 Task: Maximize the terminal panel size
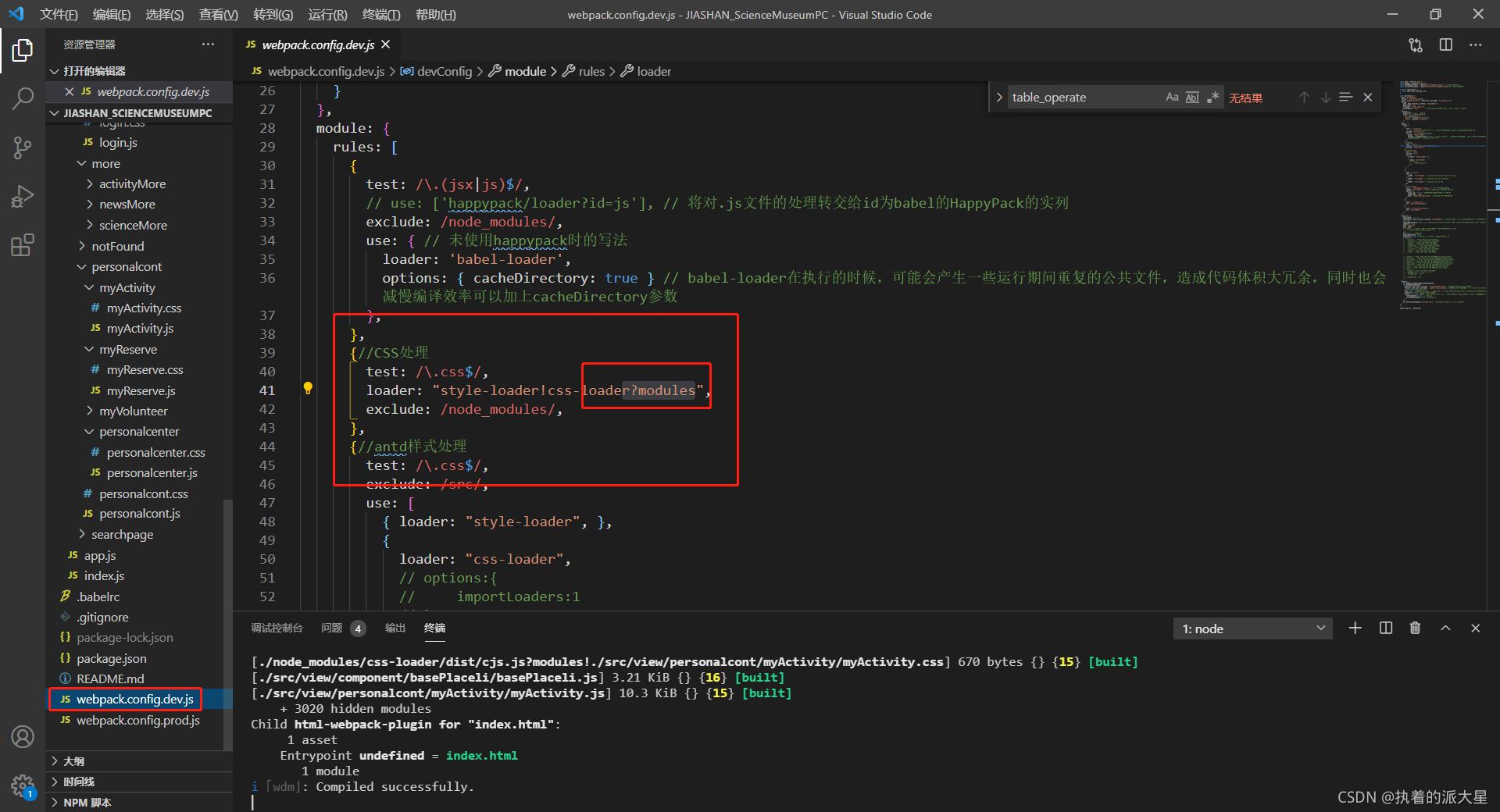point(1445,629)
